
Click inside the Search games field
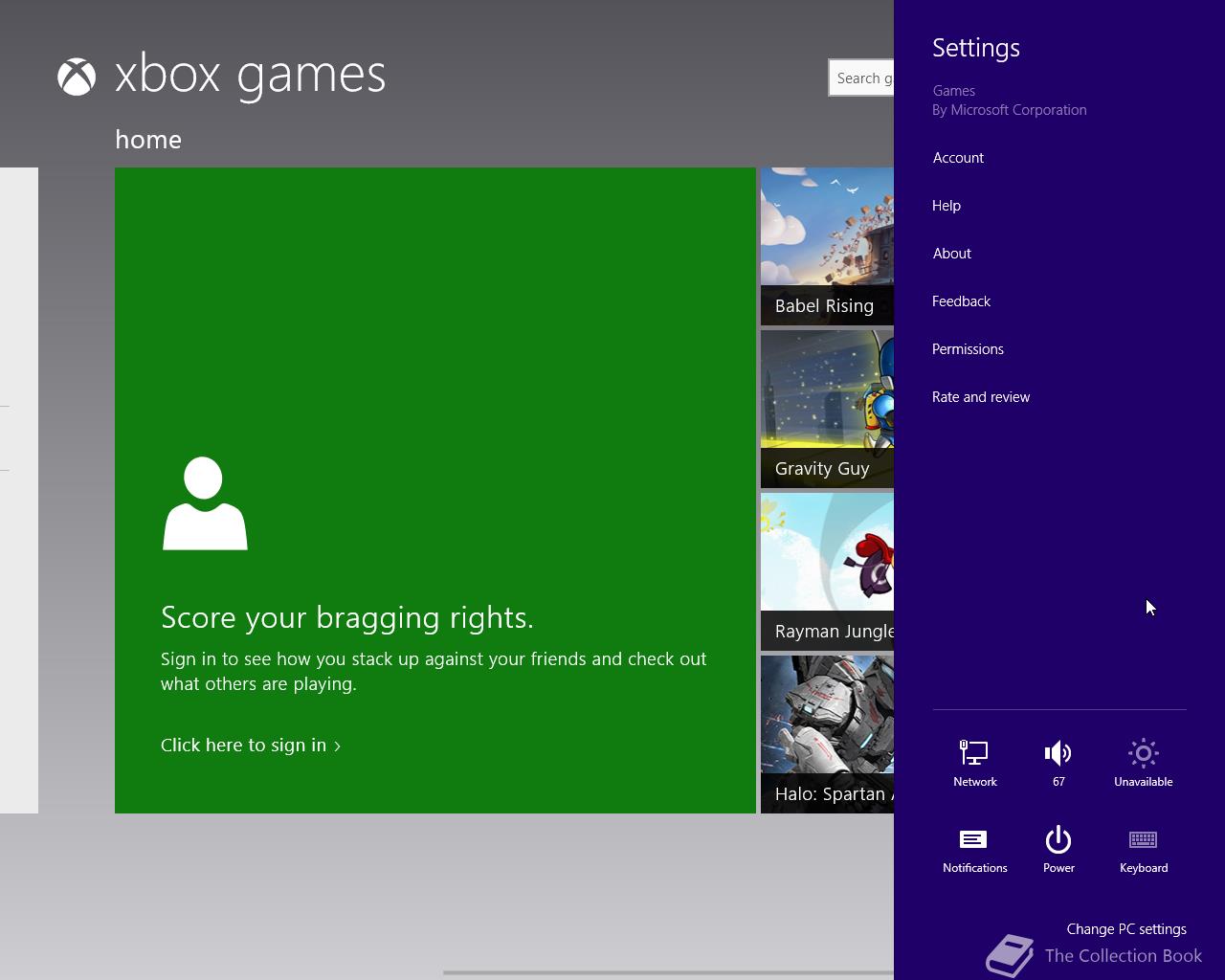(x=861, y=78)
